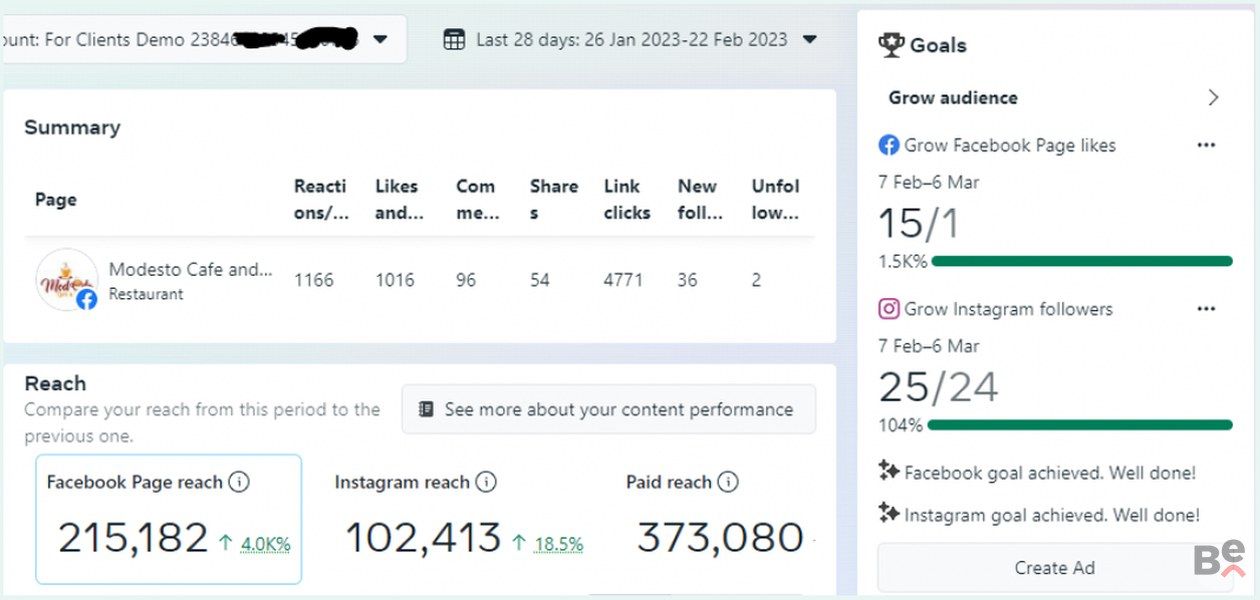Open three-dot menu for Instagram followers goal
The image size is (1260, 600).
pyautogui.click(x=1206, y=309)
